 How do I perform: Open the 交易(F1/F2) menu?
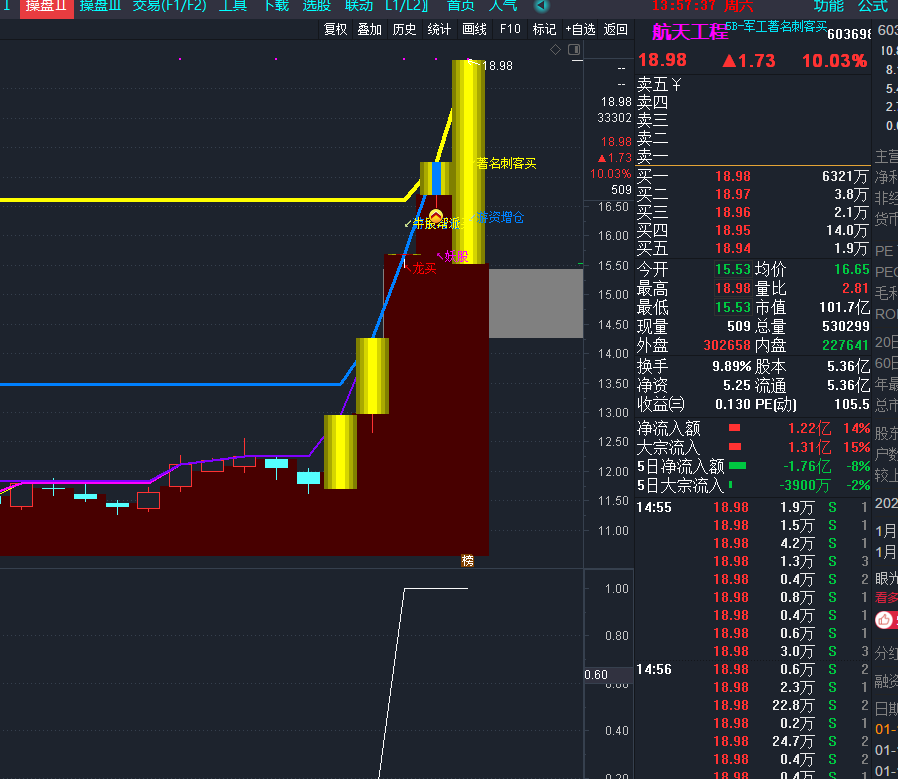(169, 6)
